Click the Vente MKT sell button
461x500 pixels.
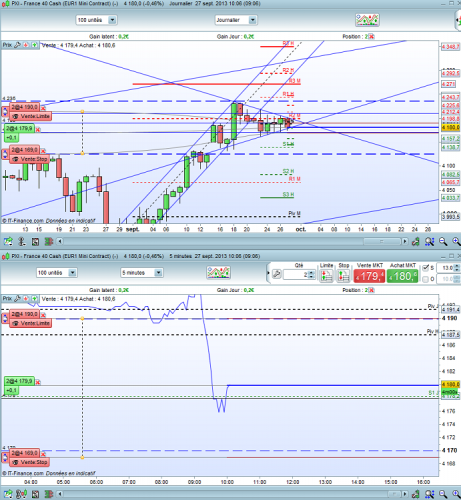369,276
